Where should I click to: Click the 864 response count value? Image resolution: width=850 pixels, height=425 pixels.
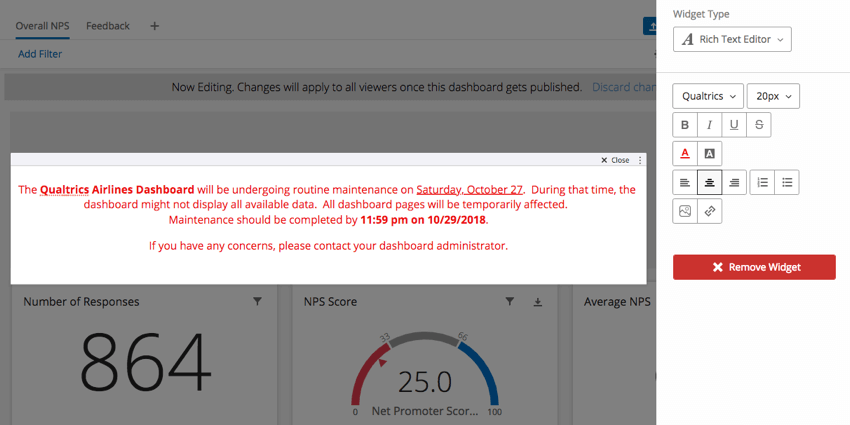146,362
